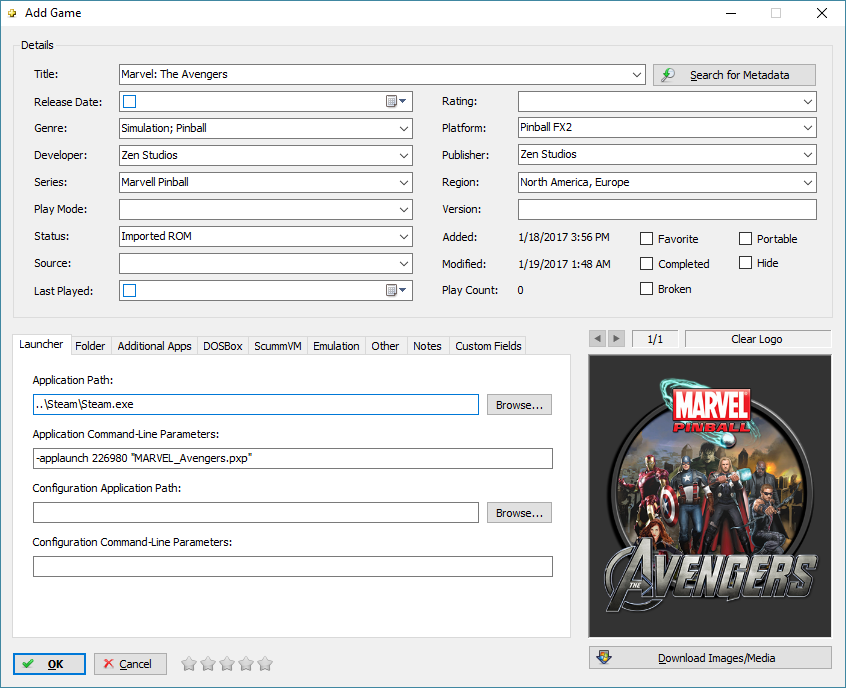The width and height of the screenshot is (846, 688).
Task: Click the Play Count value '0'
Action: coord(520,290)
